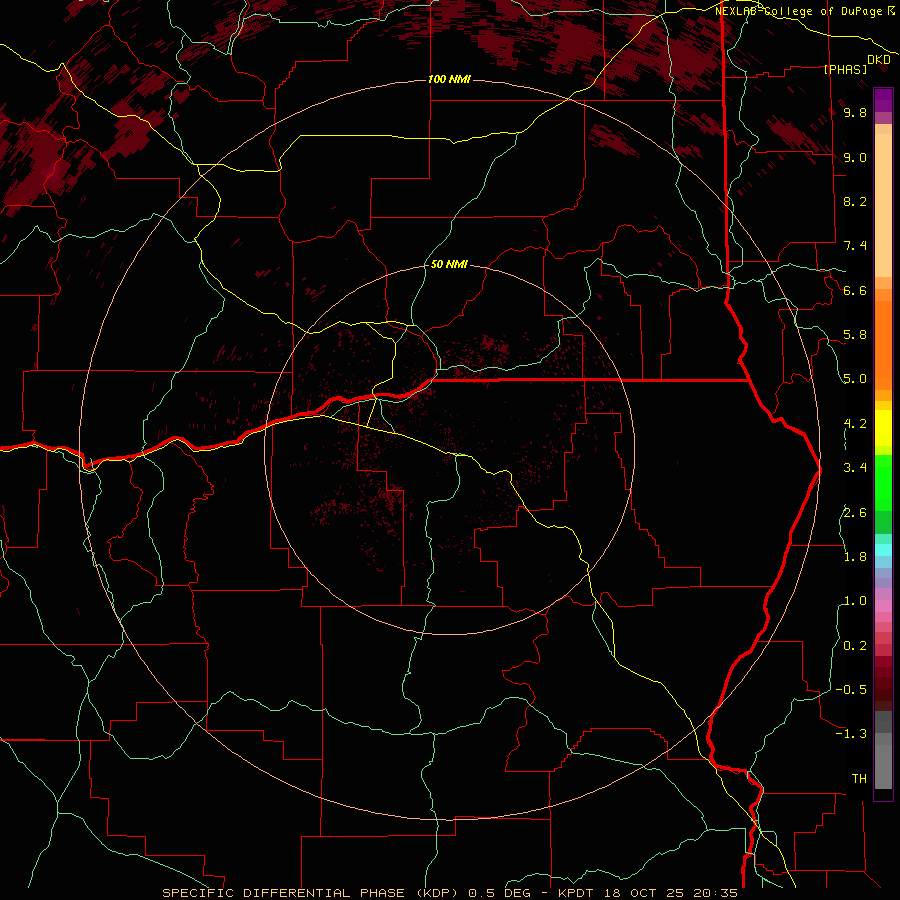Image resolution: width=900 pixels, height=900 pixels.
Task: Click the -0.5 value on the color scale
Action: point(851,690)
